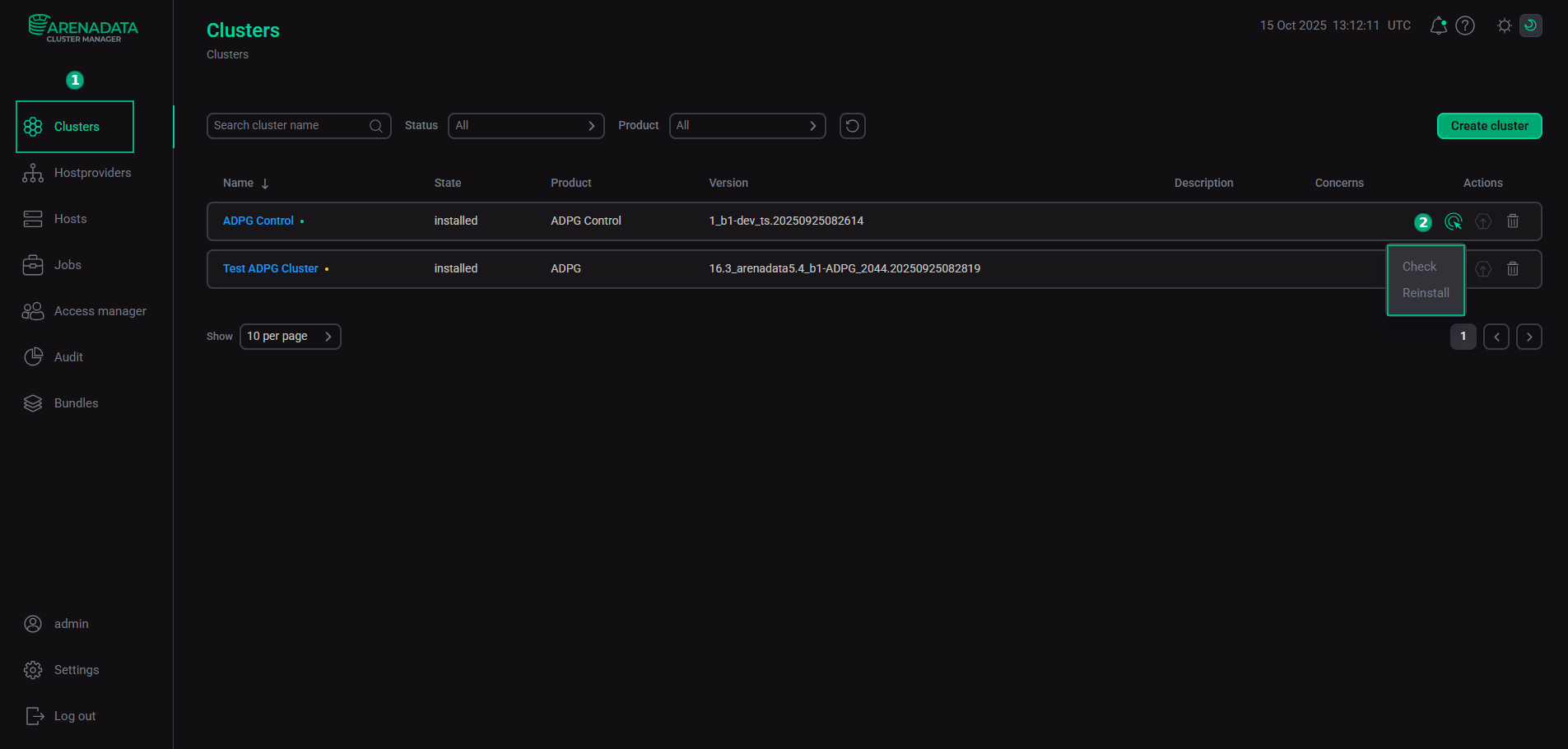This screenshot has height=749, width=1568.
Task: Expand the 10 per page selector
Action: pos(290,336)
